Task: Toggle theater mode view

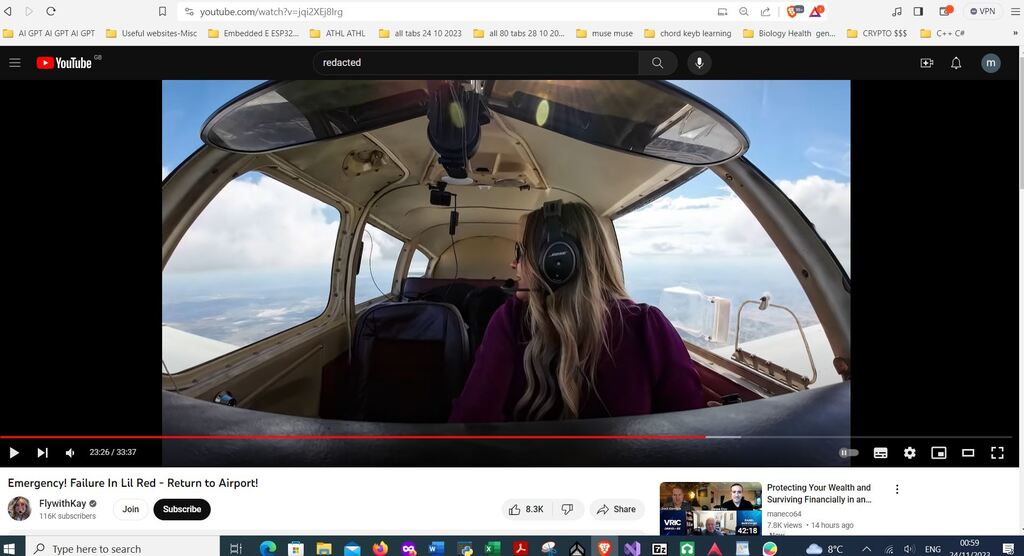Action: (967, 453)
